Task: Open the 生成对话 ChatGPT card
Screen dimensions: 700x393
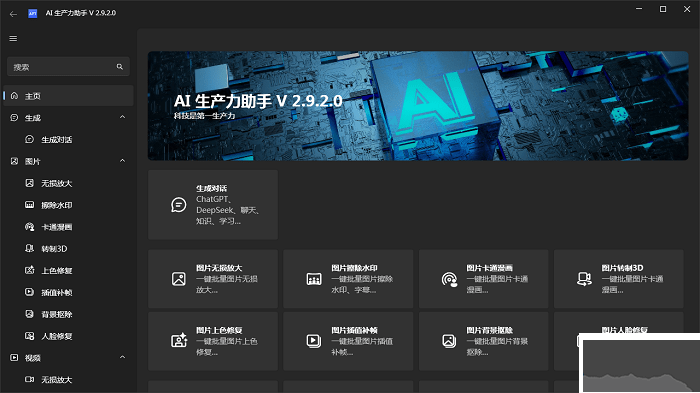Action: click(x=213, y=205)
